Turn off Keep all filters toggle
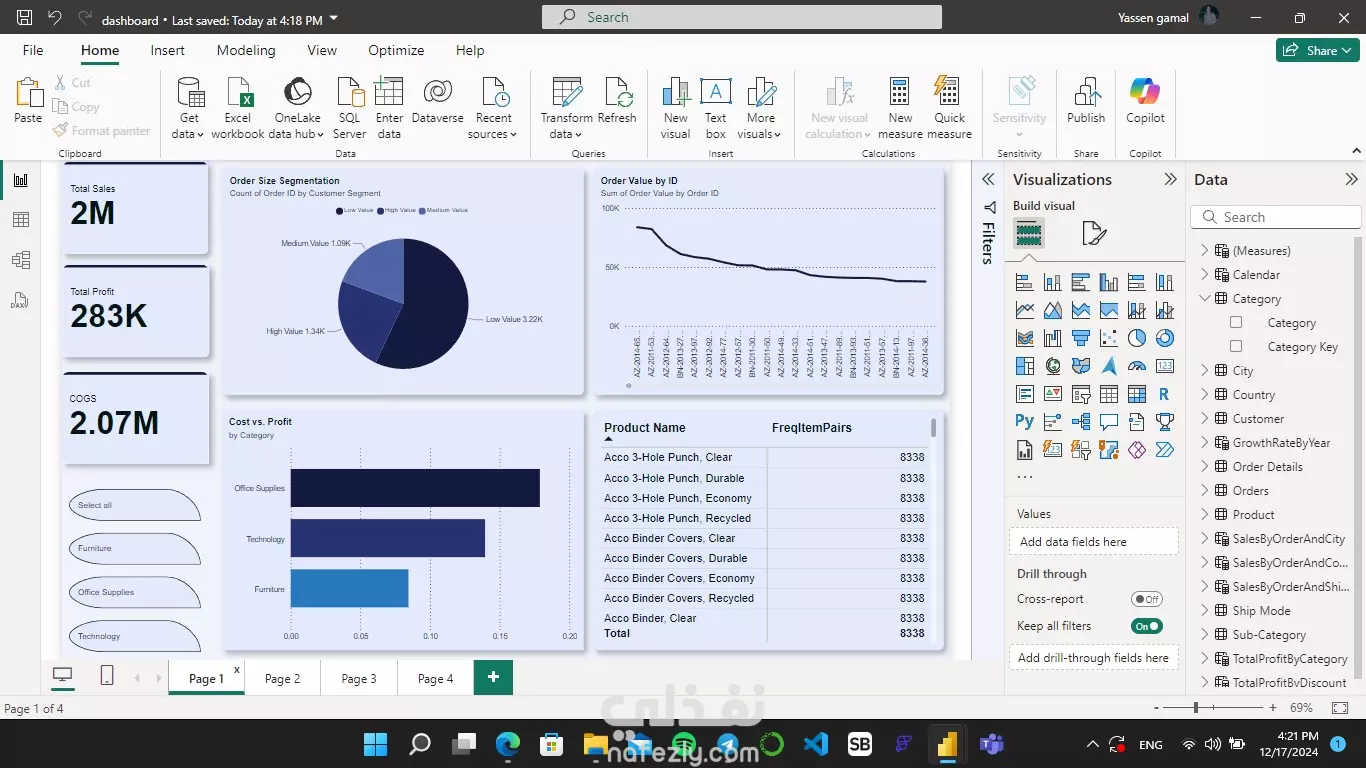The image size is (1366, 768). click(1146, 627)
